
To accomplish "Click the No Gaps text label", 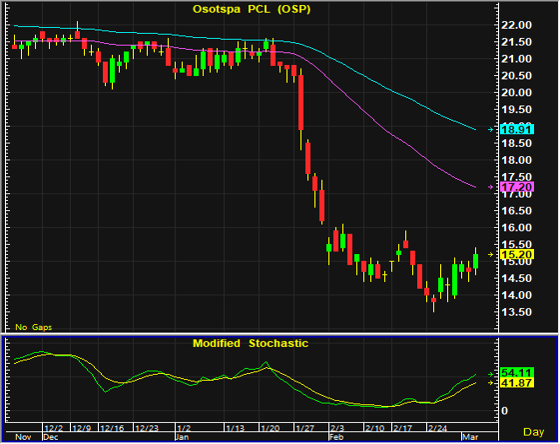I will [34, 327].
